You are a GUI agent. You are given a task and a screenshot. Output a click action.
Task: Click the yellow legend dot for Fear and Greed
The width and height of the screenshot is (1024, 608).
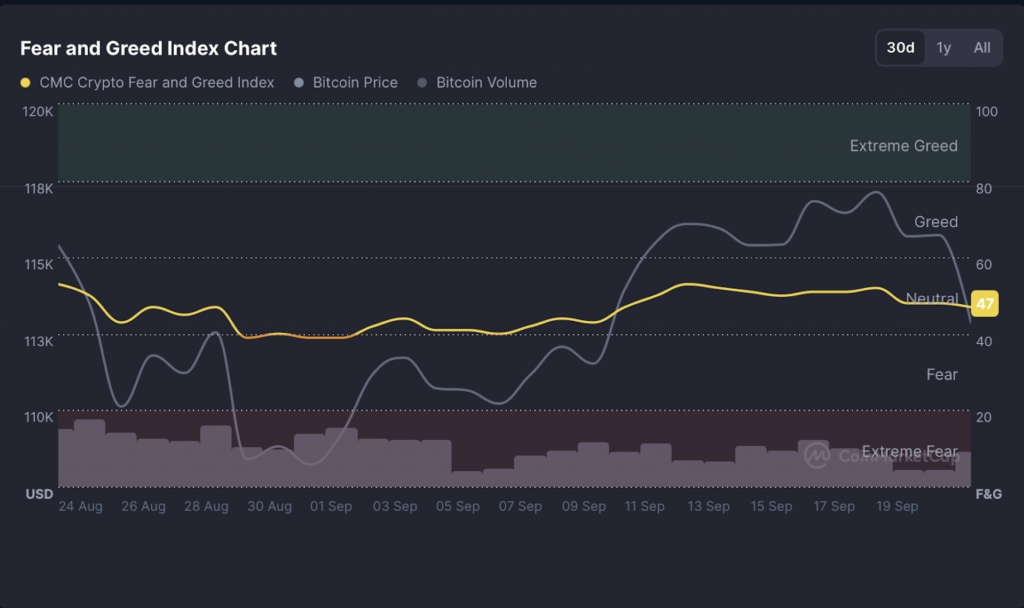click(x=26, y=83)
